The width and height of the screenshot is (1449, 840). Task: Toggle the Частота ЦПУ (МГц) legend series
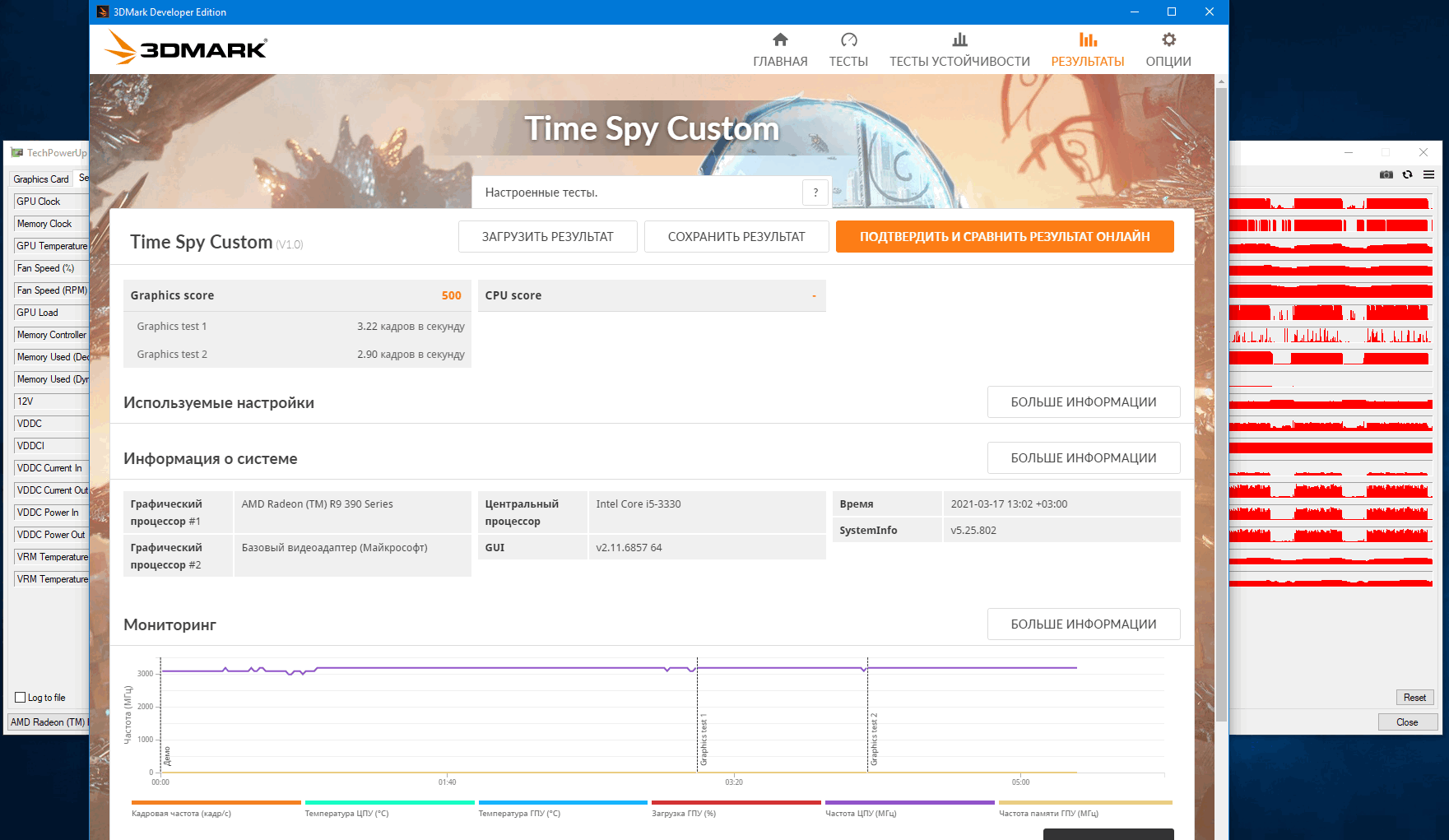(910, 808)
